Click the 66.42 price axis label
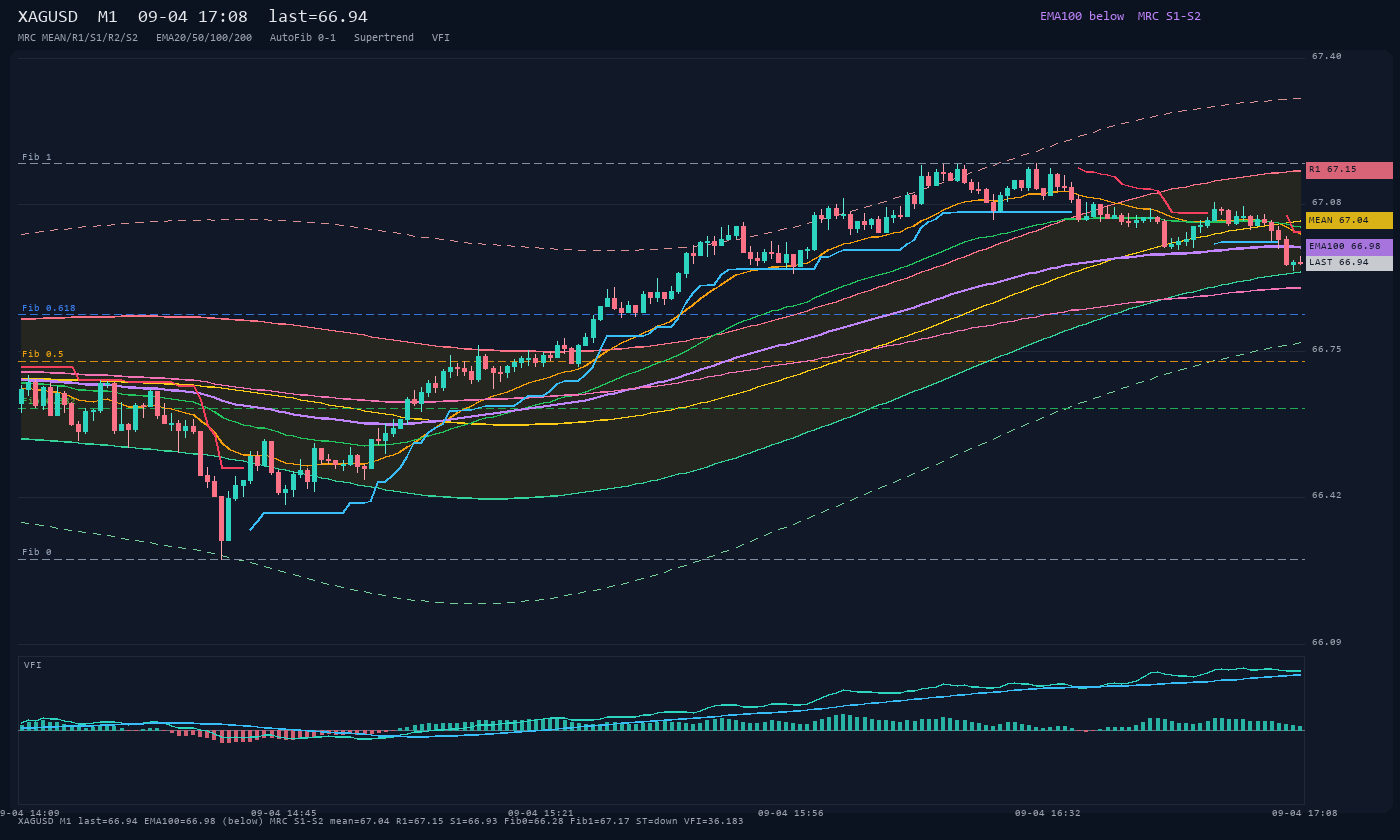 point(1327,495)
